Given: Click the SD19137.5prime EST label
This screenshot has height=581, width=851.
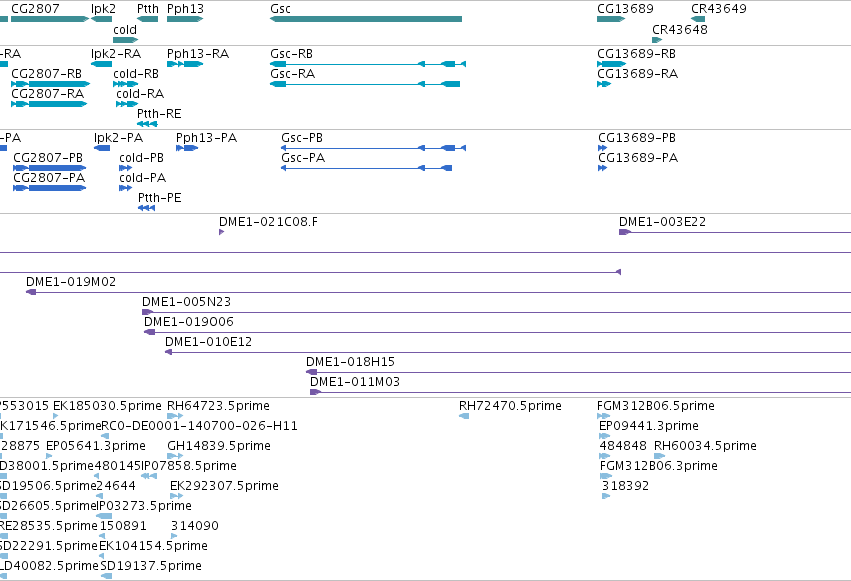Looking at the screenshot, I should (x=151, y=566).
